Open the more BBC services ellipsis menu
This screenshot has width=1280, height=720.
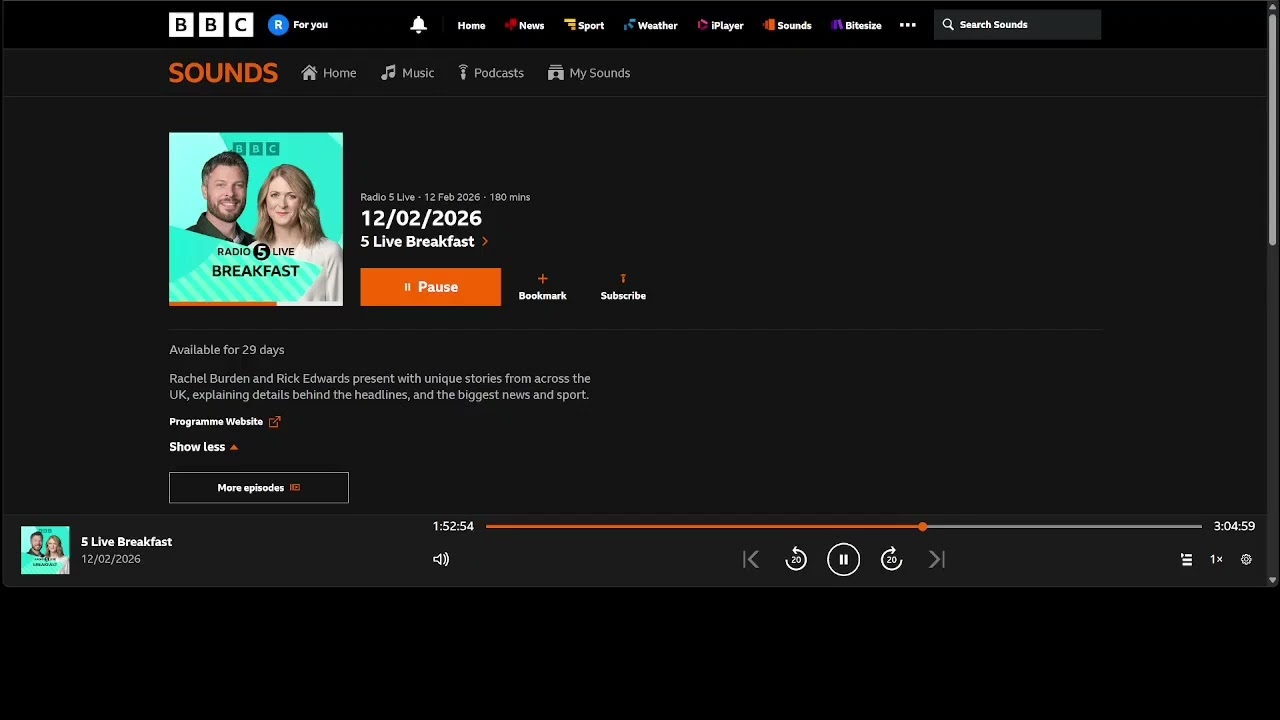tap(908, 25)
